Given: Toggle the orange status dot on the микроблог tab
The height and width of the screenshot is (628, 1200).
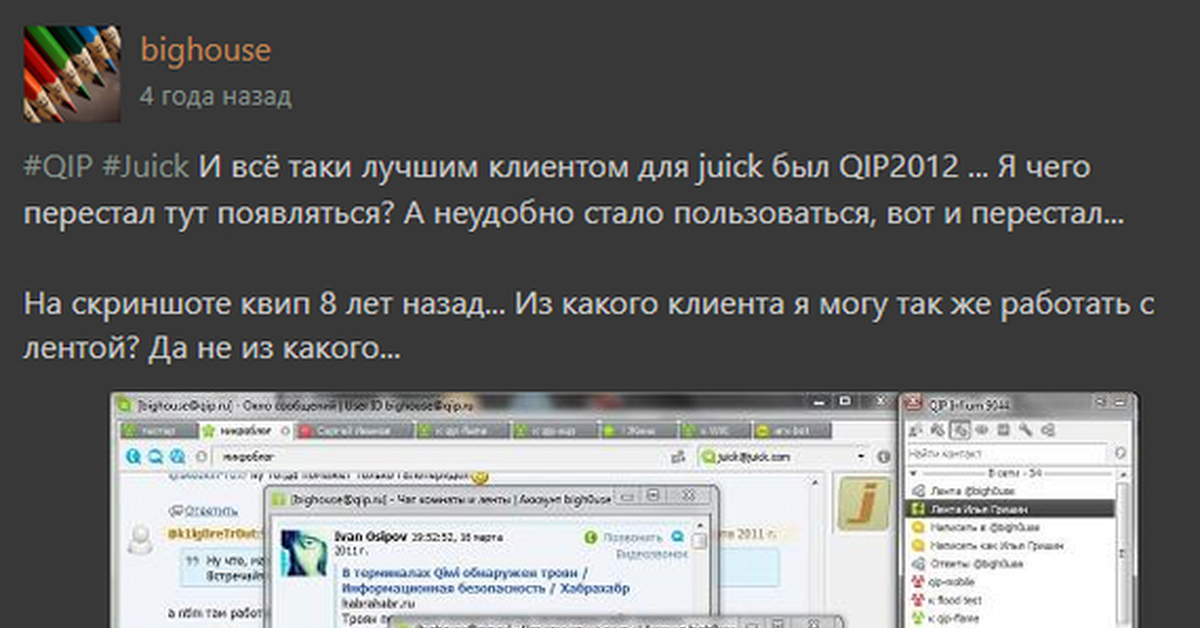Looking at the screenshot, I should pos(285,430).
